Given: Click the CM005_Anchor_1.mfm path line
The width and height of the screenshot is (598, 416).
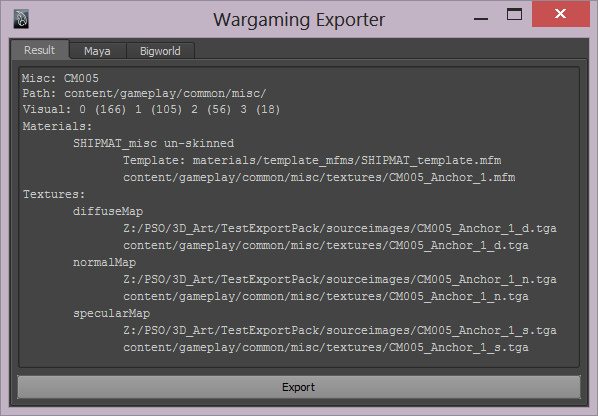Looking at the screenshot, I should pos(319,177).
